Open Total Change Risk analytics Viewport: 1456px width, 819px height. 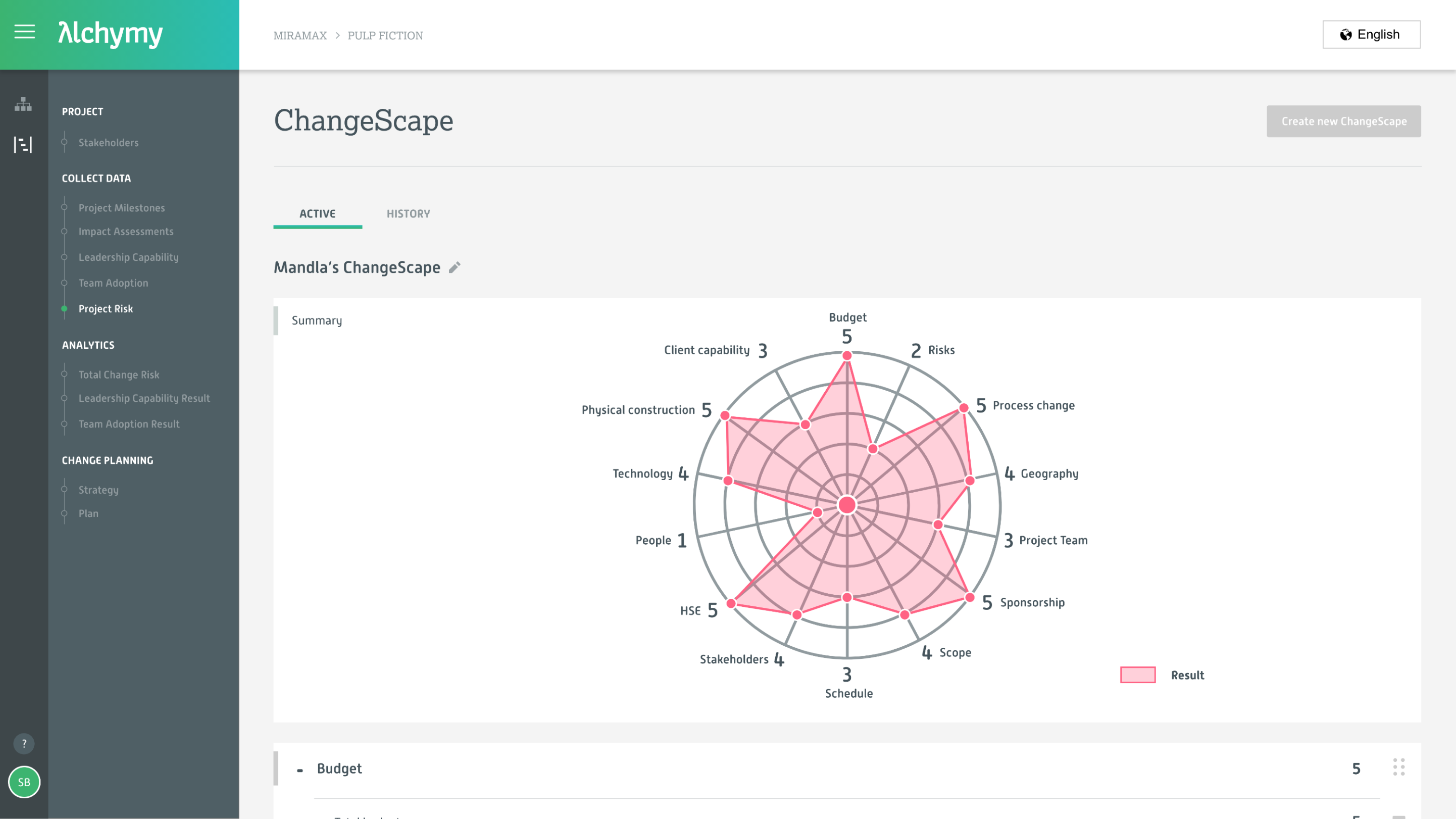119,374
